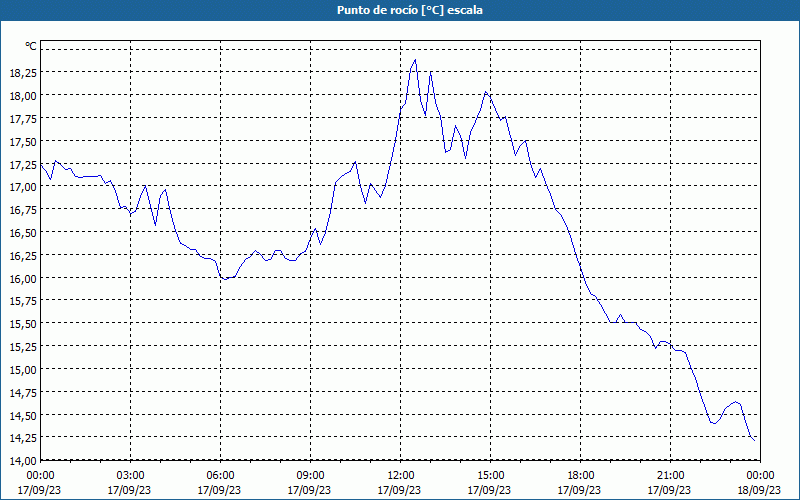Click the 18:00 time axis label
800x500 pixels.
(581, 476)
